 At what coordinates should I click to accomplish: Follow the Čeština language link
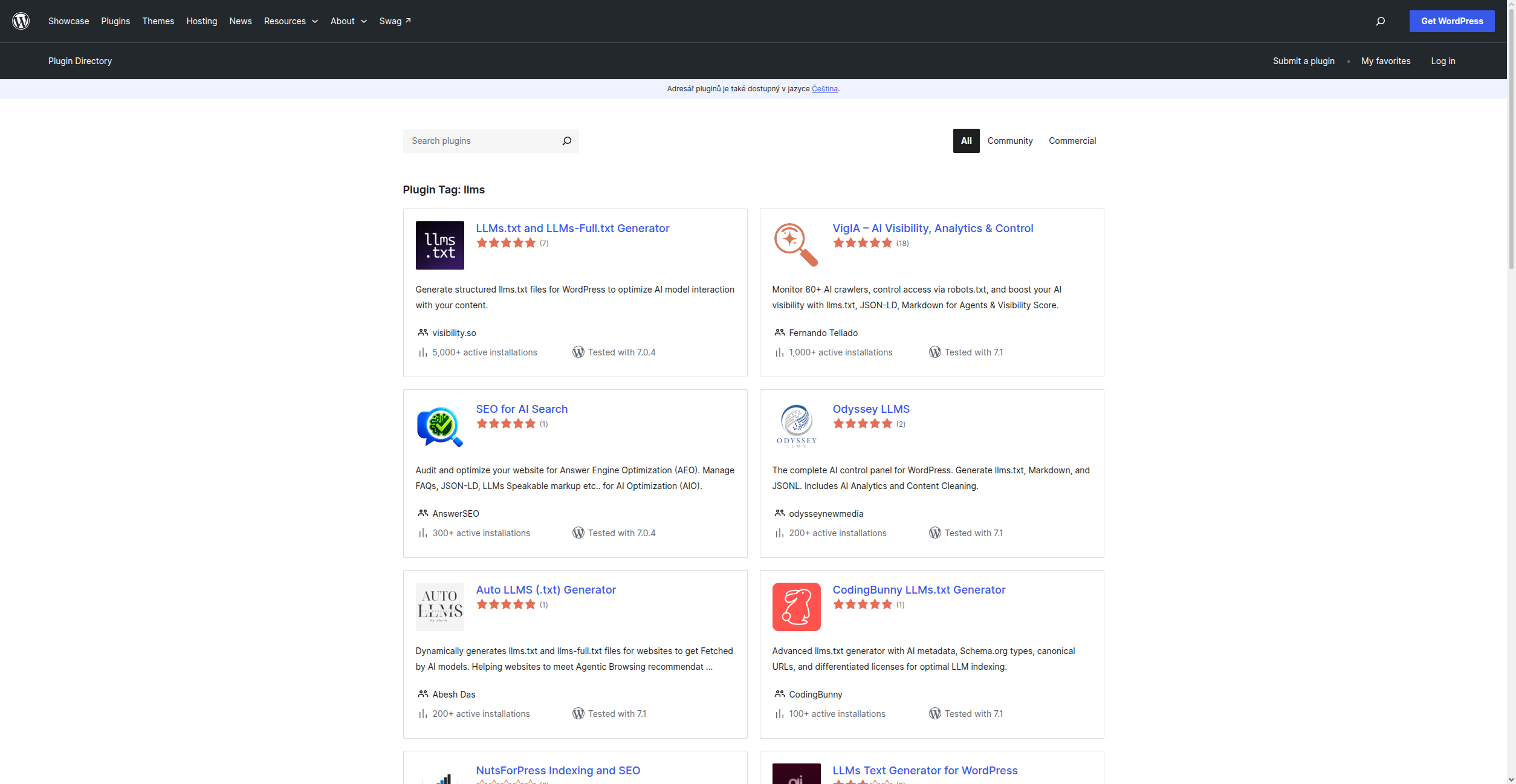(x=824, y=89)
